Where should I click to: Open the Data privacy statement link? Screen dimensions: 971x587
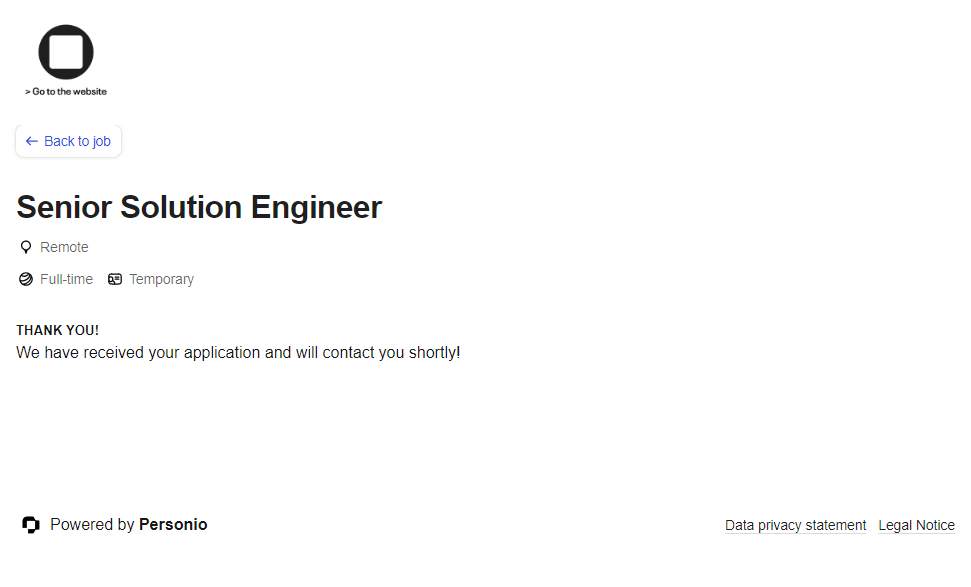tap(795, 526)
